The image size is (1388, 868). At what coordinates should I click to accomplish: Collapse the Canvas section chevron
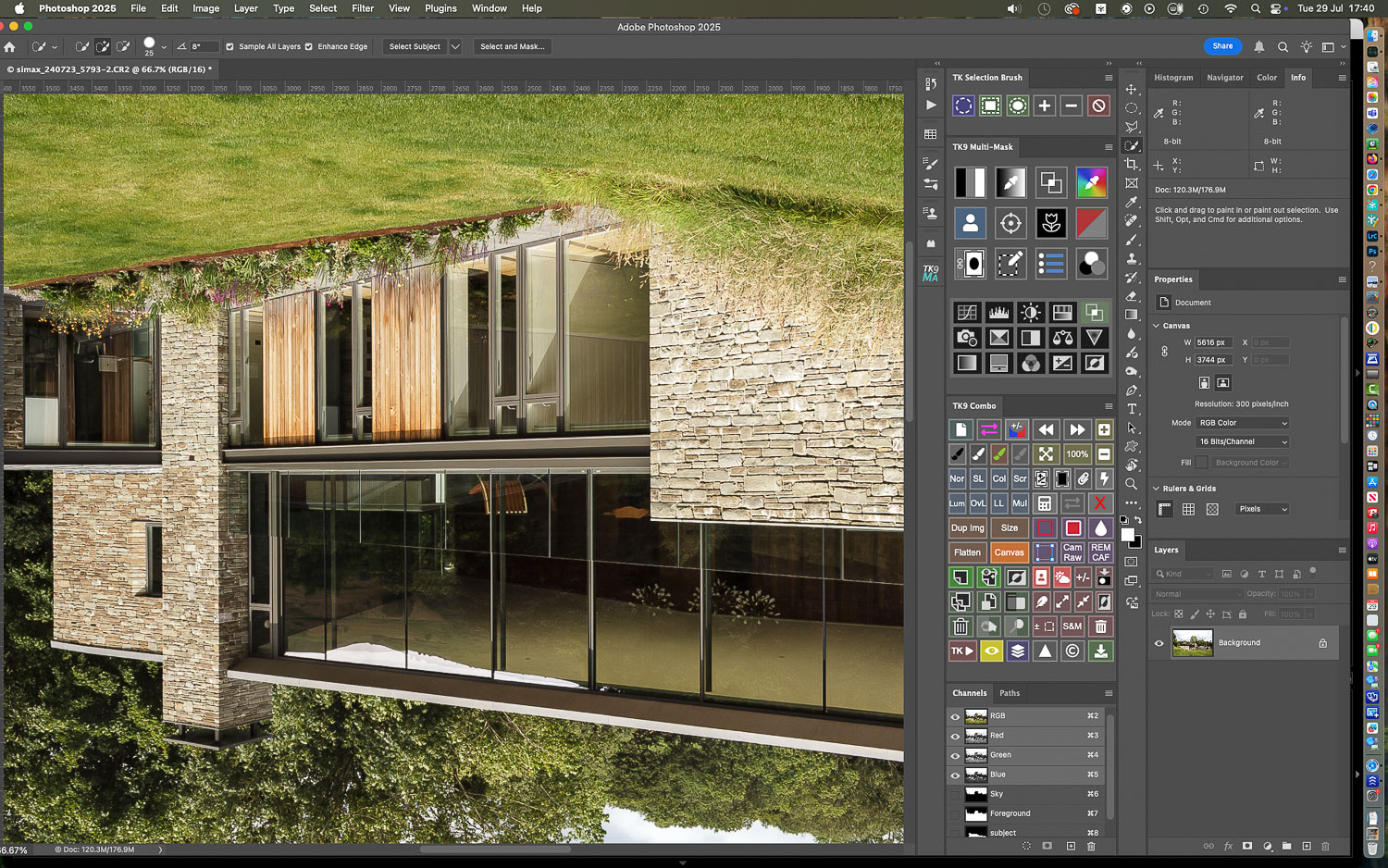pyautogui.click(x=1156, y=326)
